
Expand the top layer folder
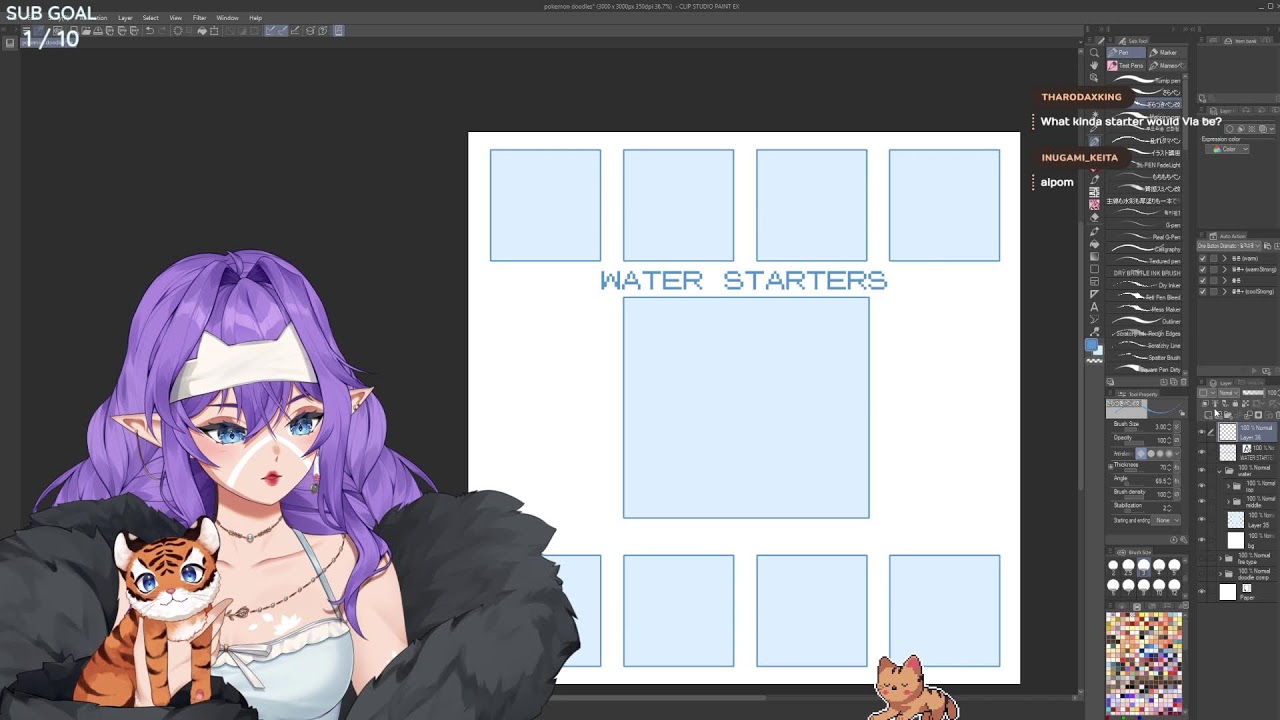pyautogui.click(x=1228, y=485)
